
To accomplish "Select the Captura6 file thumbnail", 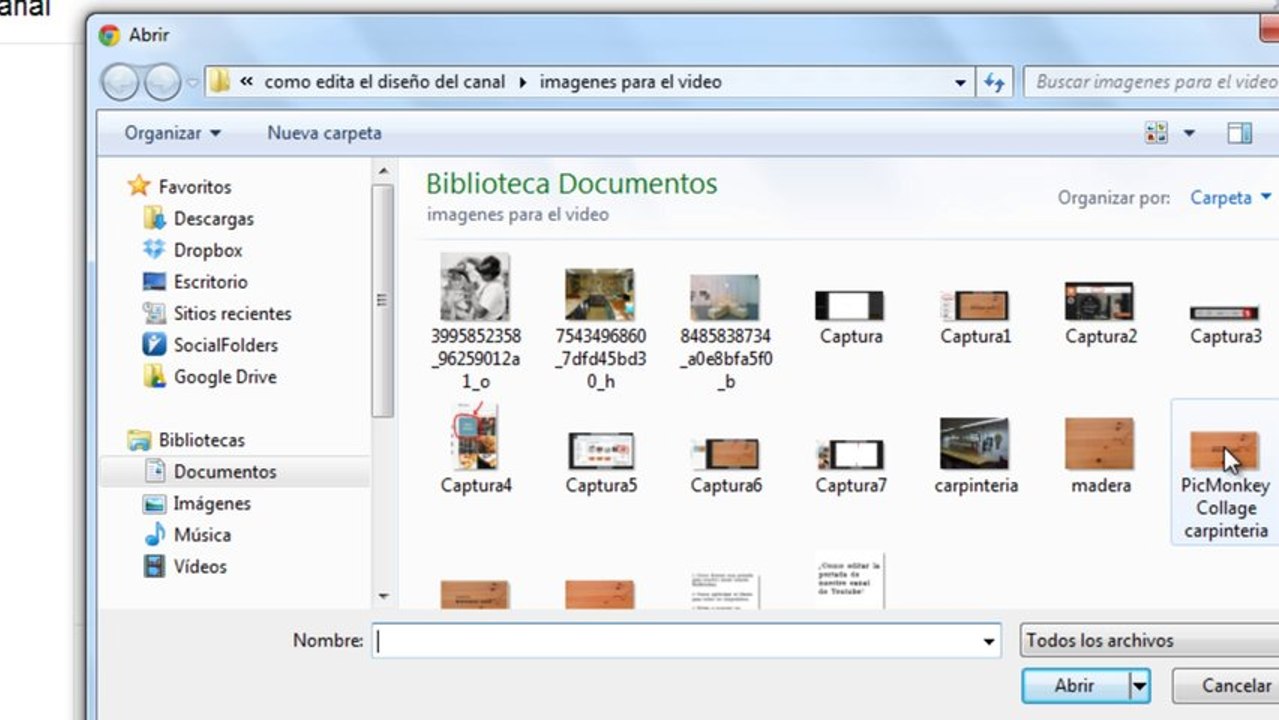I will [725, 454].
